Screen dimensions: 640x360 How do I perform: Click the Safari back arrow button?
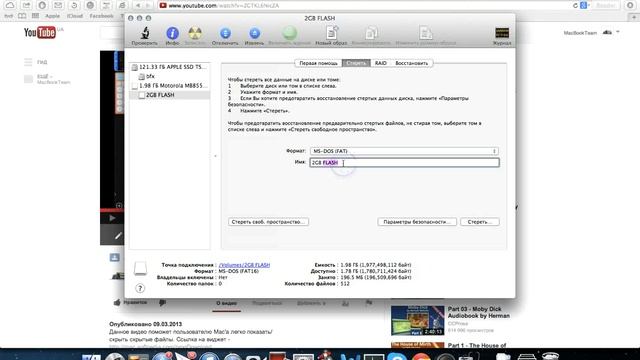(138, 5)
